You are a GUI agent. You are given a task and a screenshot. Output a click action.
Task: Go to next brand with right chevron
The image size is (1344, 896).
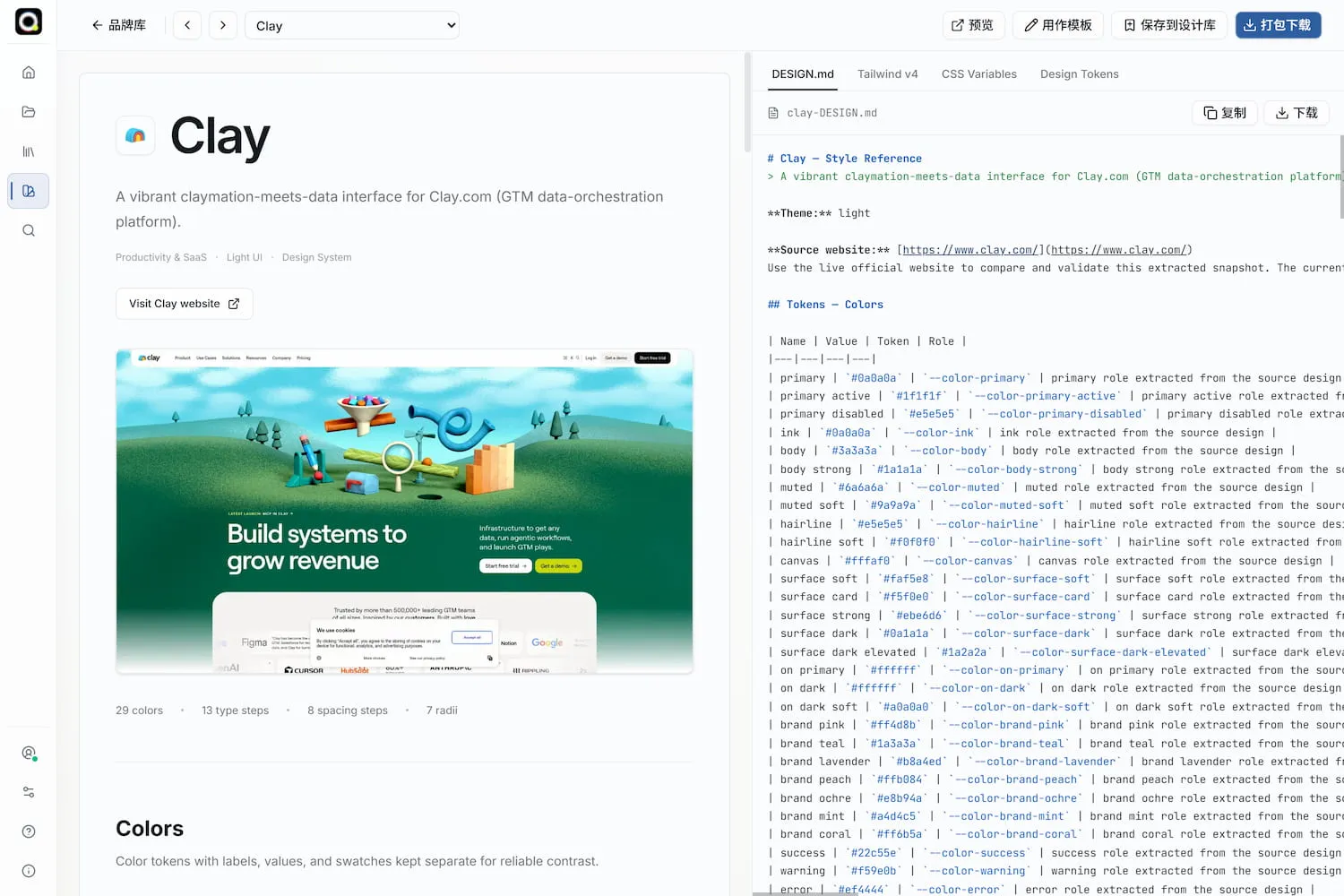(x=223, y=25)
